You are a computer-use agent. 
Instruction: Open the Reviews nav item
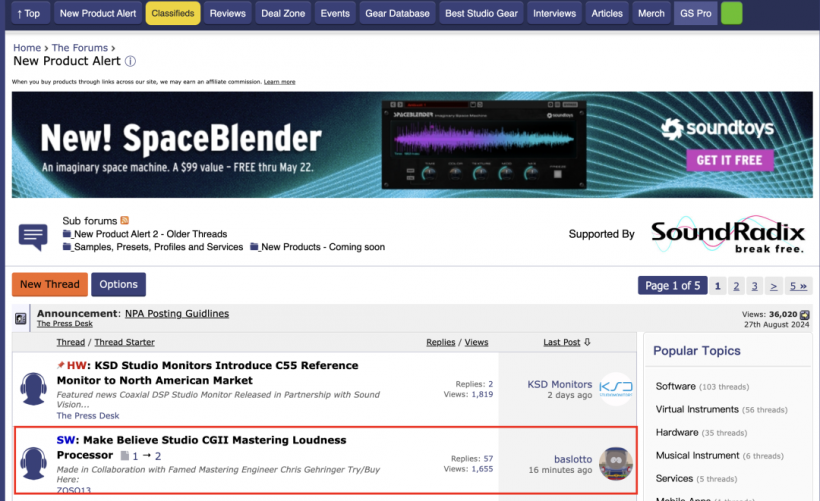(227, 13)
